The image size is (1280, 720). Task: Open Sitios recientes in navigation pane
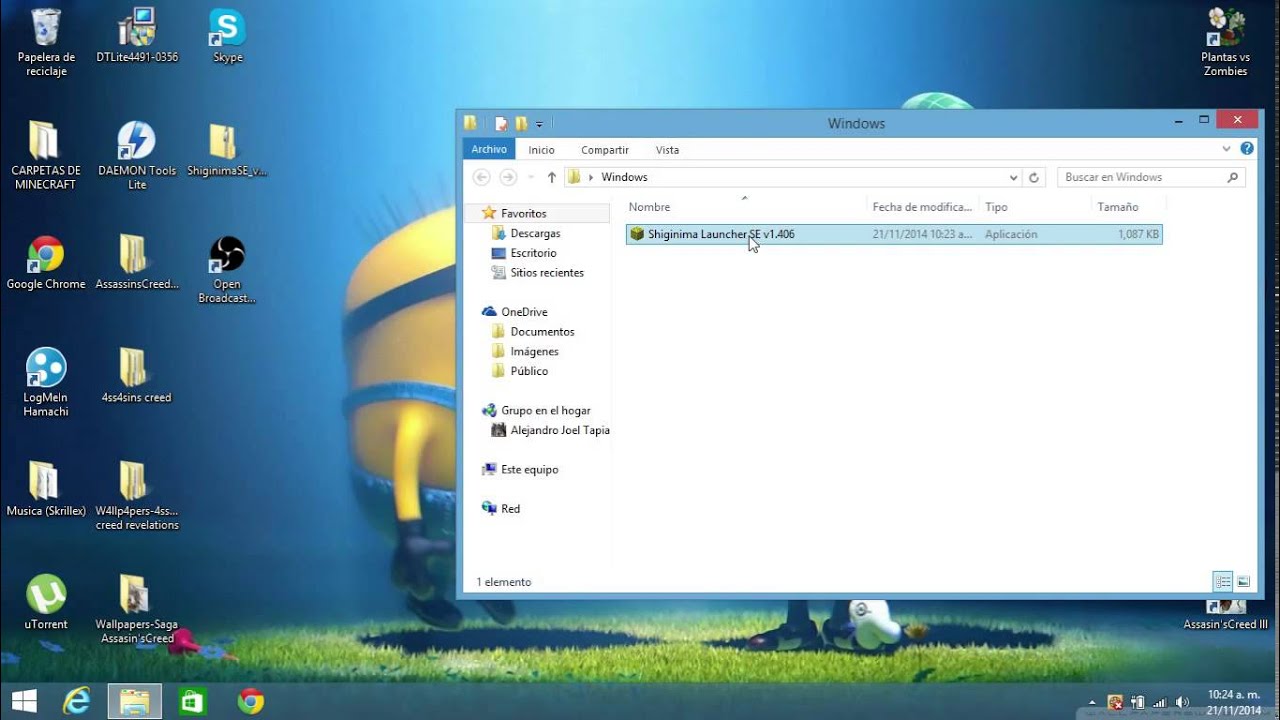(547, 273)
